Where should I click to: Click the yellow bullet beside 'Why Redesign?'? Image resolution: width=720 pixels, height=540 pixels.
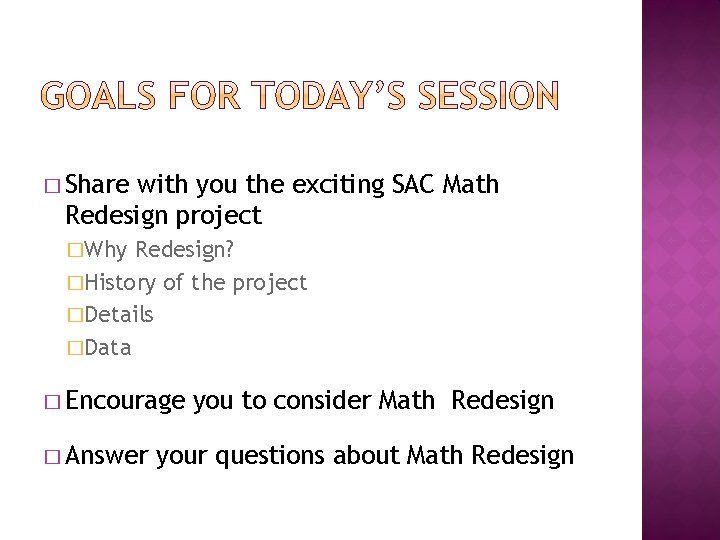tap(75, 250)
